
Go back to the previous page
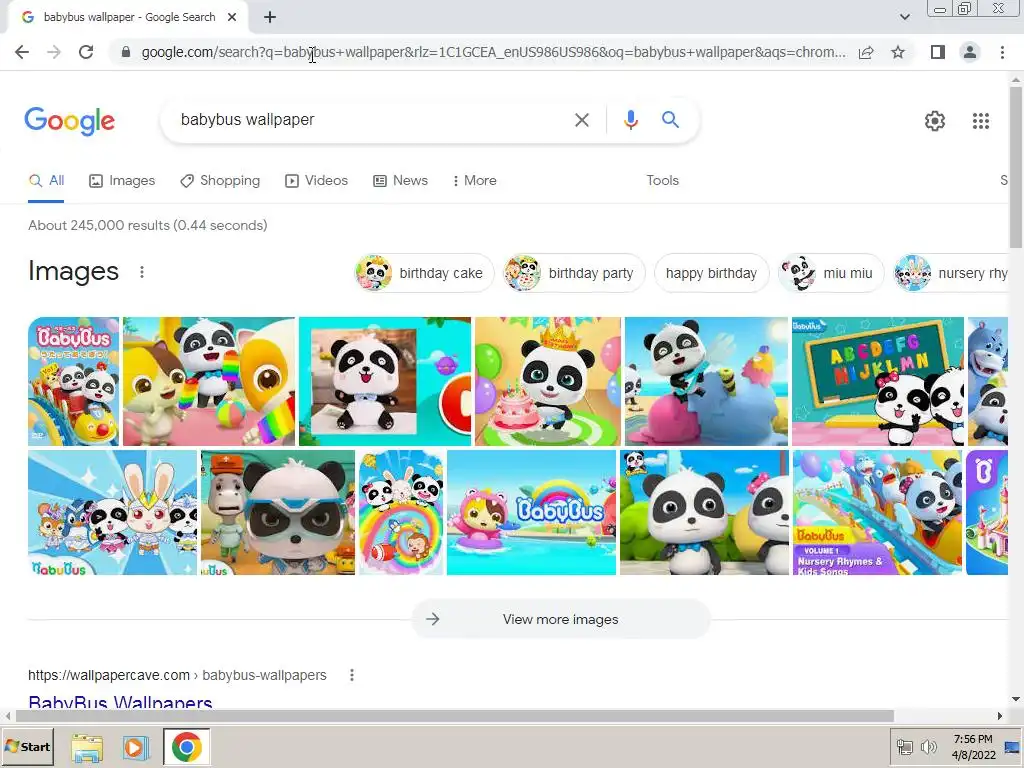pyautogui.click(x=22, y=52)
